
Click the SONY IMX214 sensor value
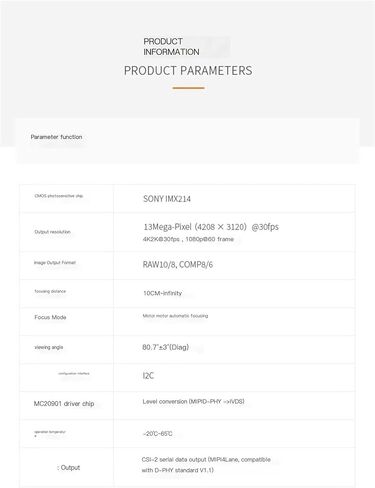pyautogui.click(x=167, y=199)
